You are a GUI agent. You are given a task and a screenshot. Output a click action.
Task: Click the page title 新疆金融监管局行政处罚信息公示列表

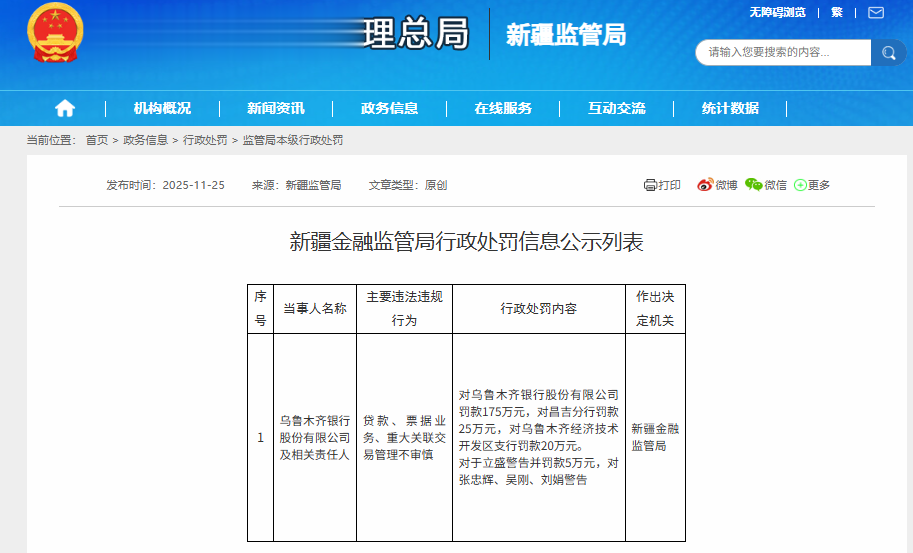(x=466, y=242)
